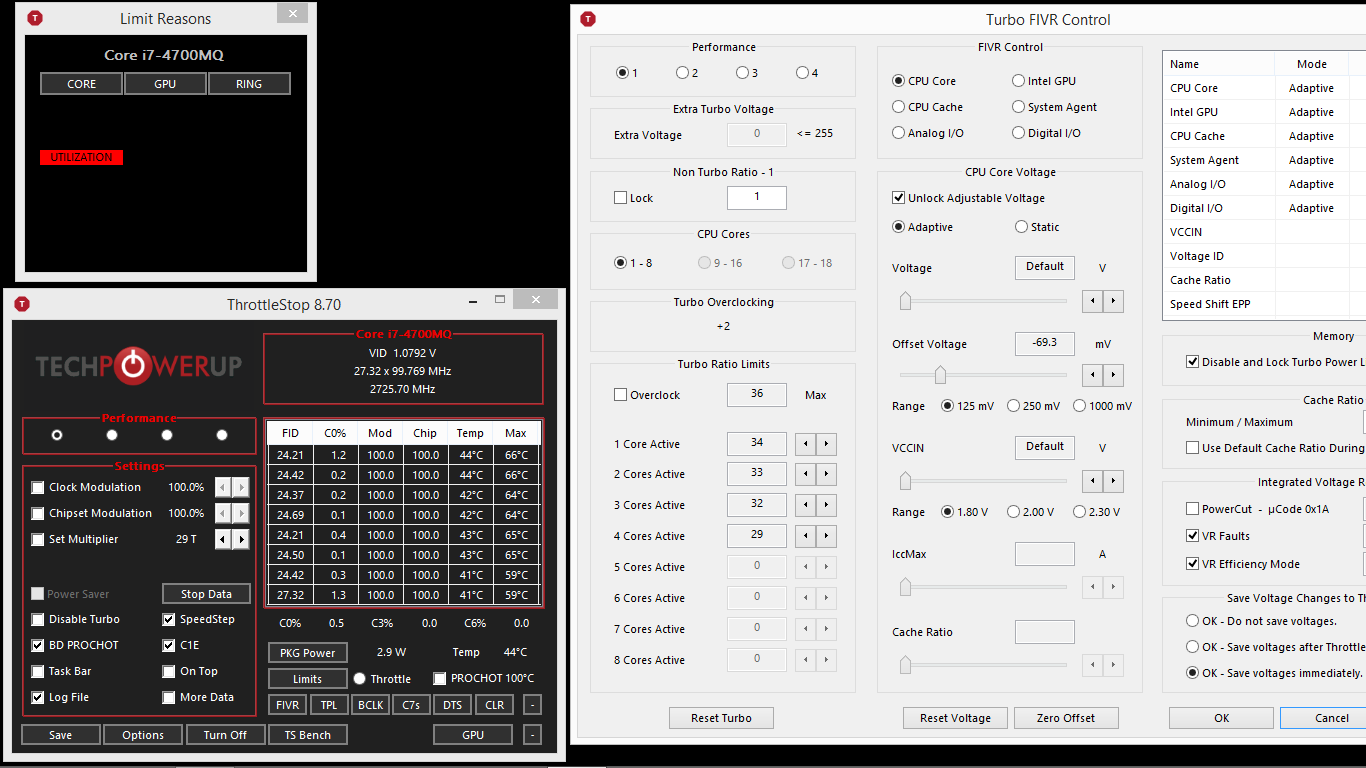Select the CPU Cache radio option
1366x768 pixels.
899,107
